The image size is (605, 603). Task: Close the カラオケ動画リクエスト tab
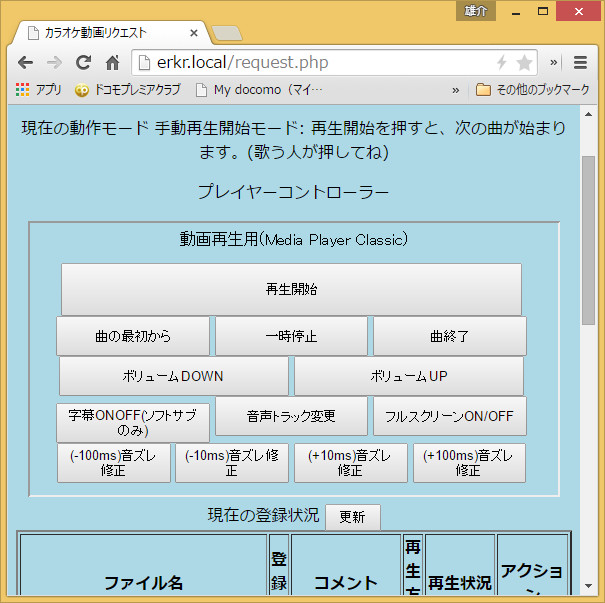point(194,33)
